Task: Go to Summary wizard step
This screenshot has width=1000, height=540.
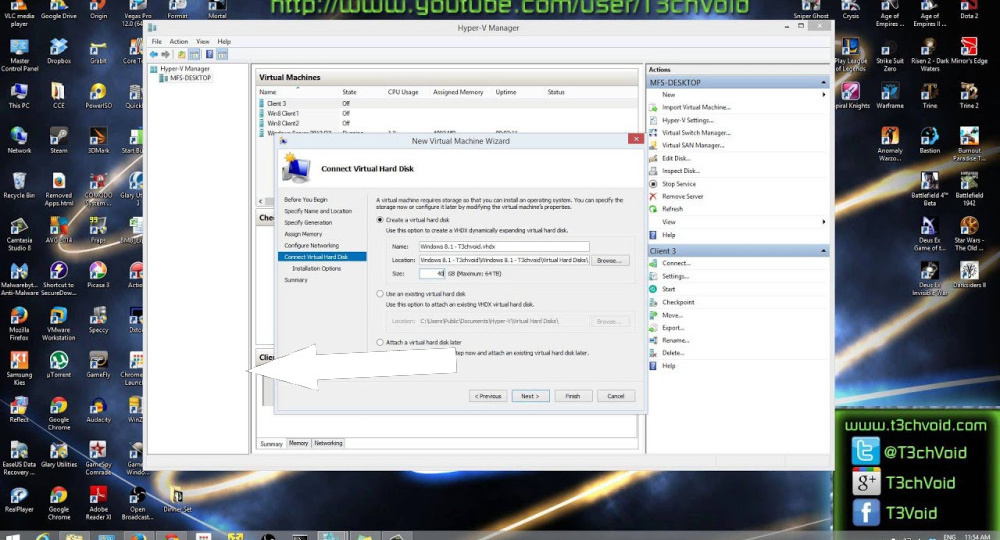Action: pyautogui.click(x=296, y=280)
